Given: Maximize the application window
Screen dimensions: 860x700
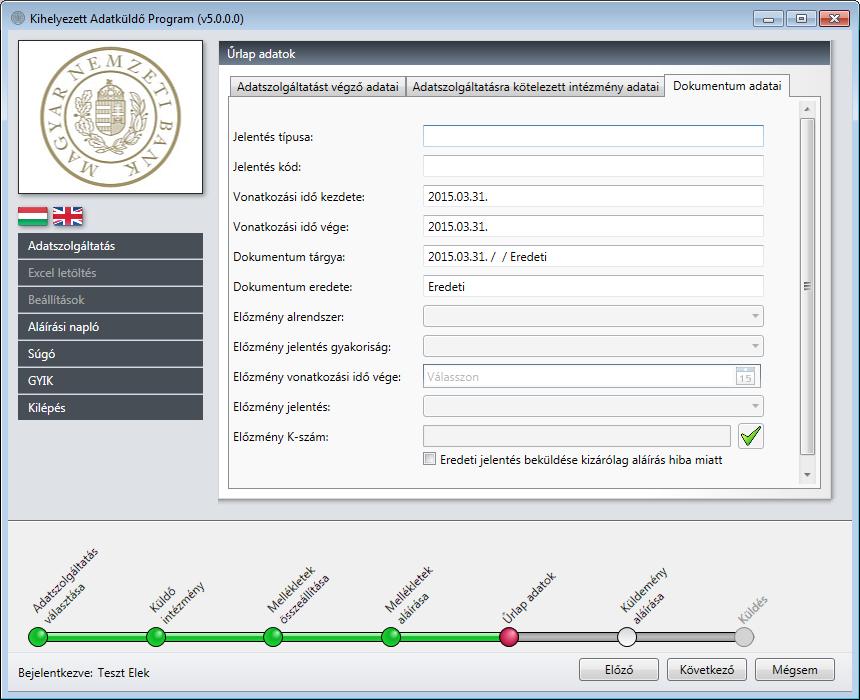Looking at the screenshot, I should tap(801, 19).
